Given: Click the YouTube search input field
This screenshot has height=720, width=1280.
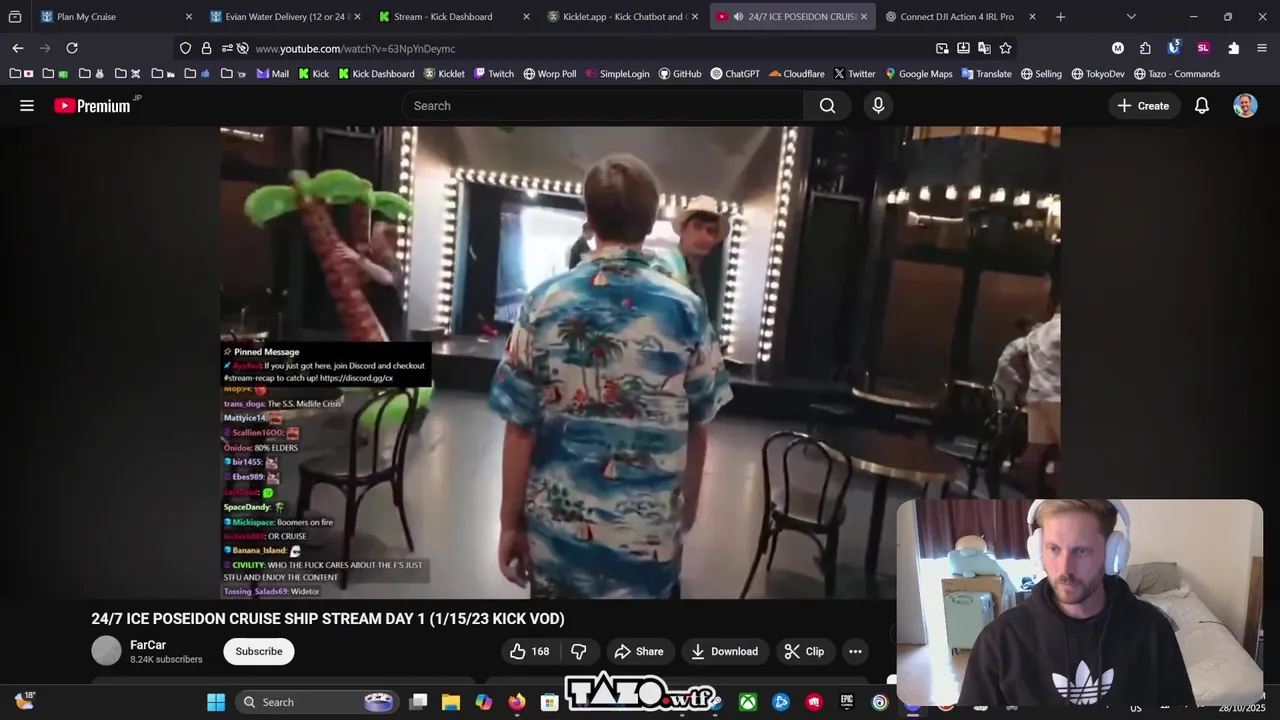Looking at the screenshot, I should point(602,105).
